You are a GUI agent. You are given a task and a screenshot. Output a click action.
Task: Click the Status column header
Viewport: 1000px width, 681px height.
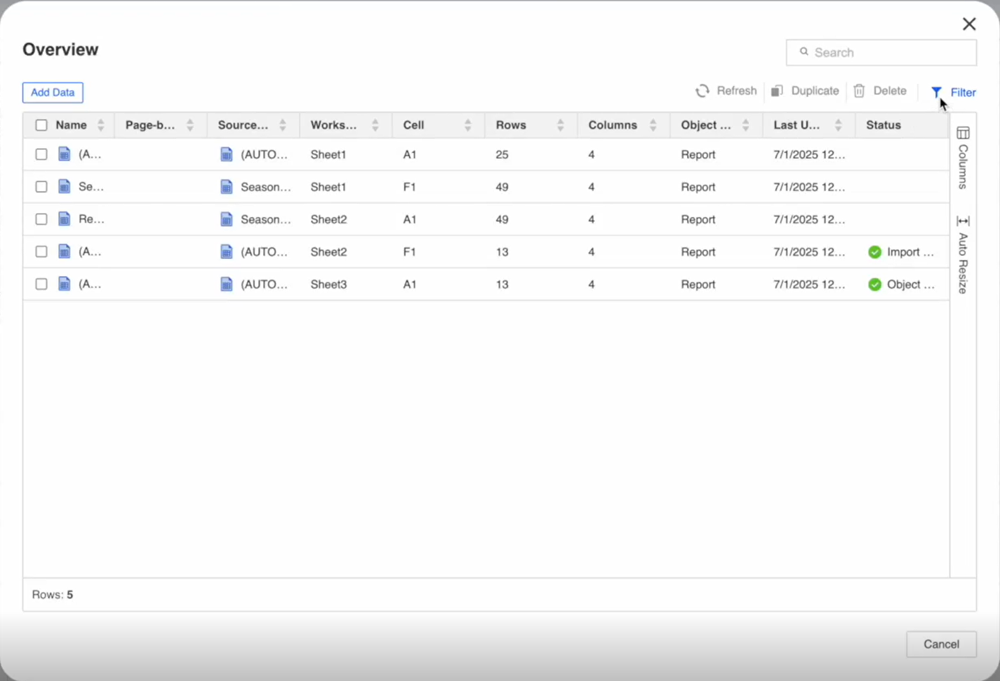point(883,125)
